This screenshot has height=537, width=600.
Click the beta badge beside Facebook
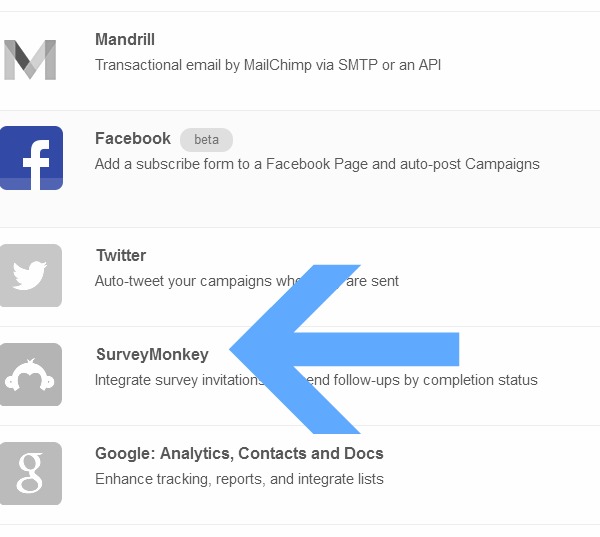tap(206, 140)
